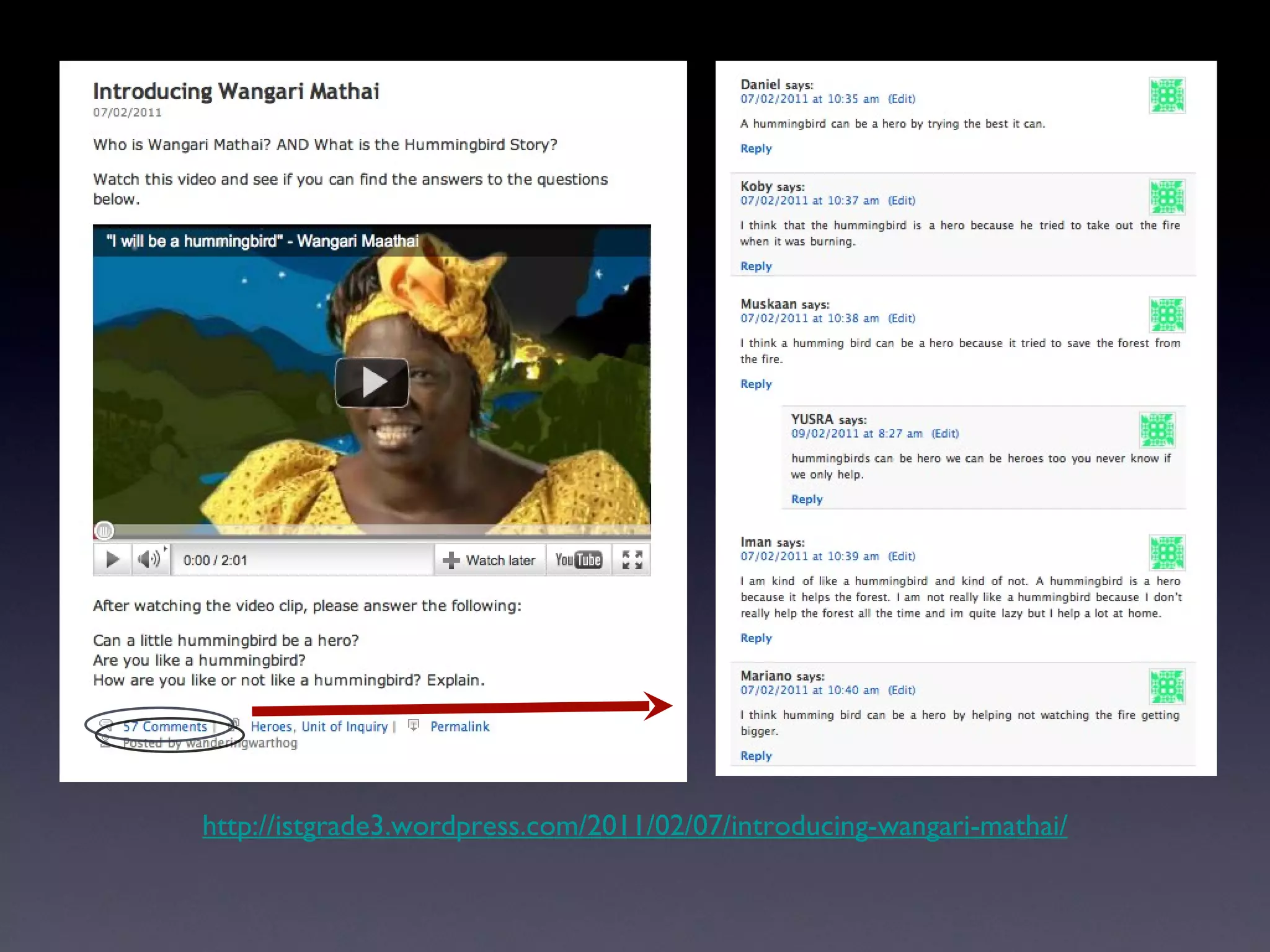Click the text "Can a little hummingbird be a hero?"
Viewport: 1270px width, 952px height.
point(226,640)
